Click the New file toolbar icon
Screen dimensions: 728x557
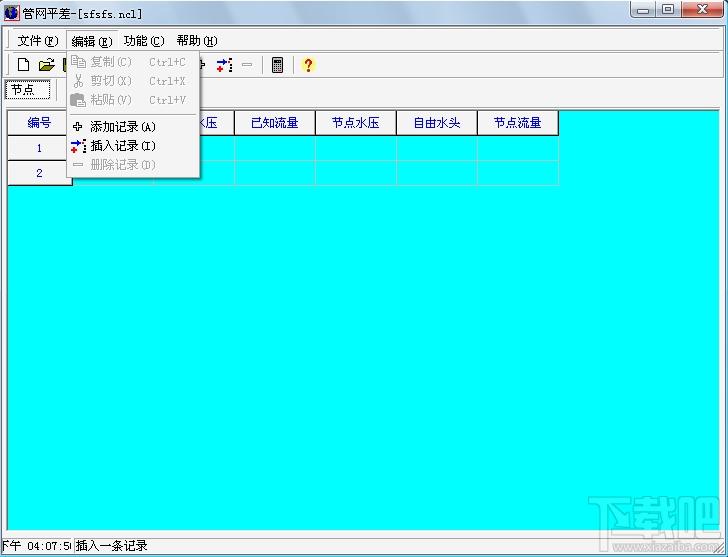tap(23, 65)
